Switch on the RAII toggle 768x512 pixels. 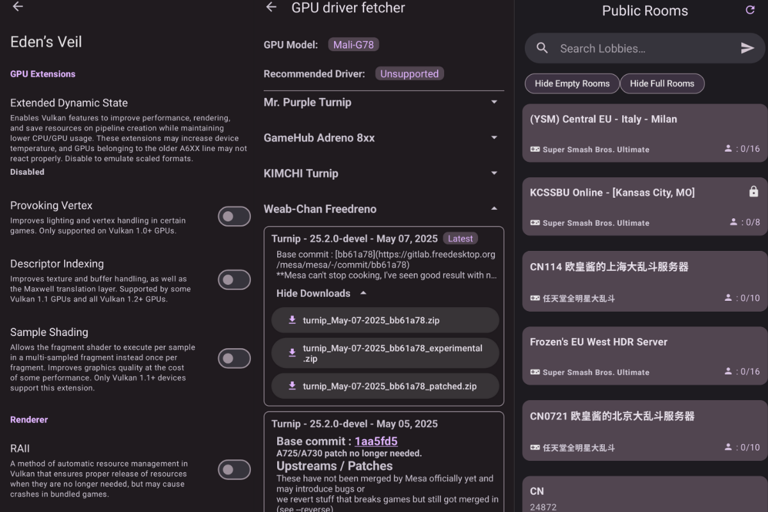pyautogui.click(x=234, y=469)
